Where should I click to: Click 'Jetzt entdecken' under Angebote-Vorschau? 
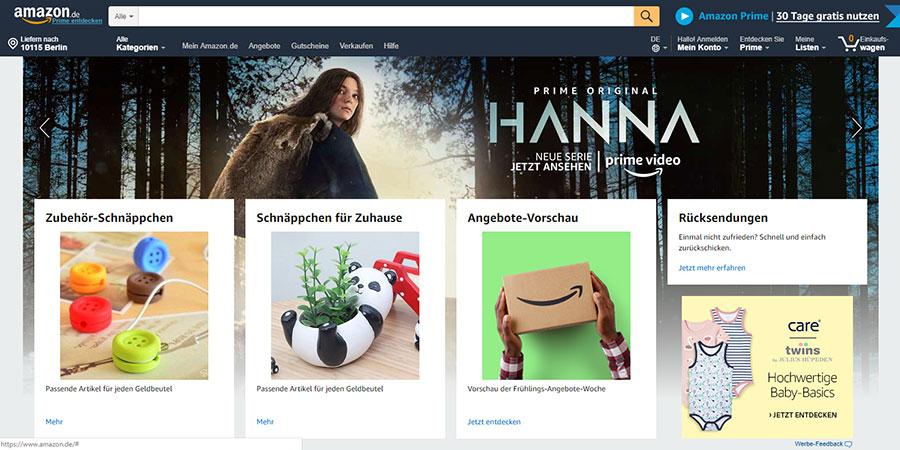coord(494,422)
